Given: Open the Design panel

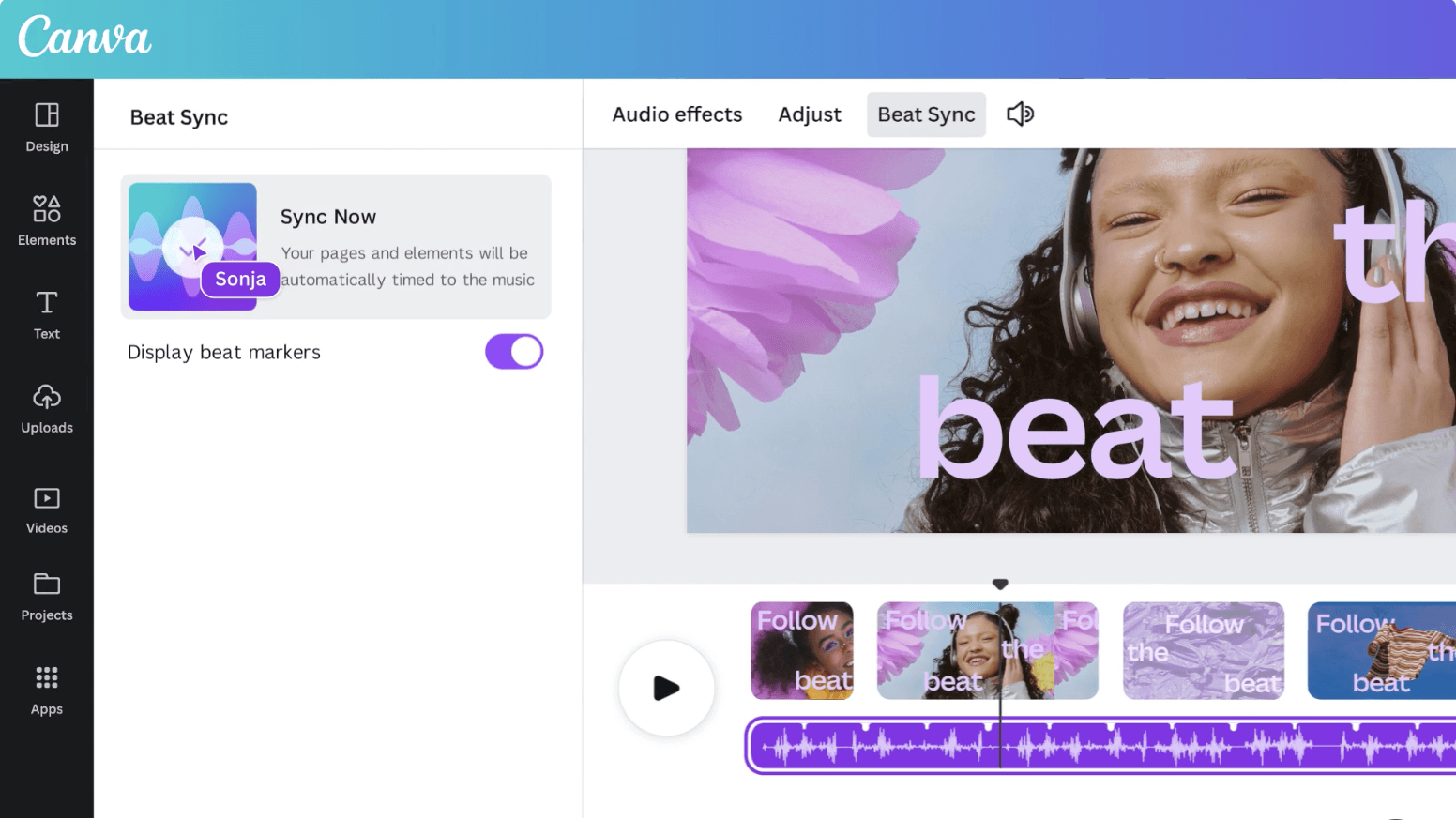Looking at the screenshot, I should click(47, 128).
